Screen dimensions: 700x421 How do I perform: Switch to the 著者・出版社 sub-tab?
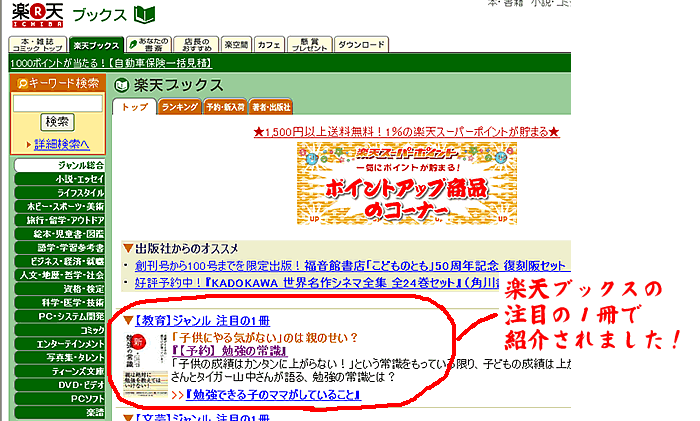tap(271, 107)
